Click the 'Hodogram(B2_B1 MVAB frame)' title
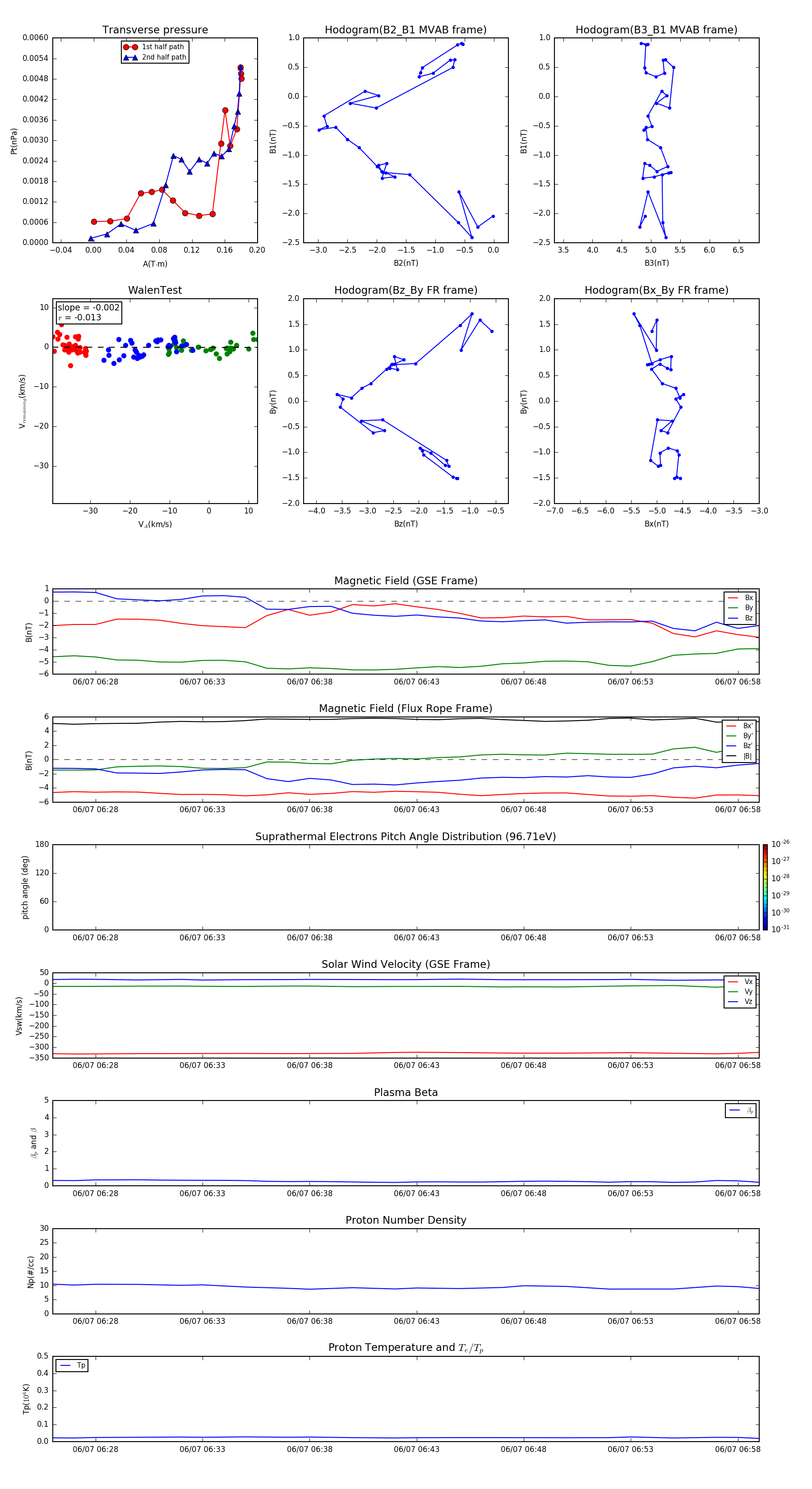Image resolution: width=812 pixels, height=1489 pixels. [406, 29]
